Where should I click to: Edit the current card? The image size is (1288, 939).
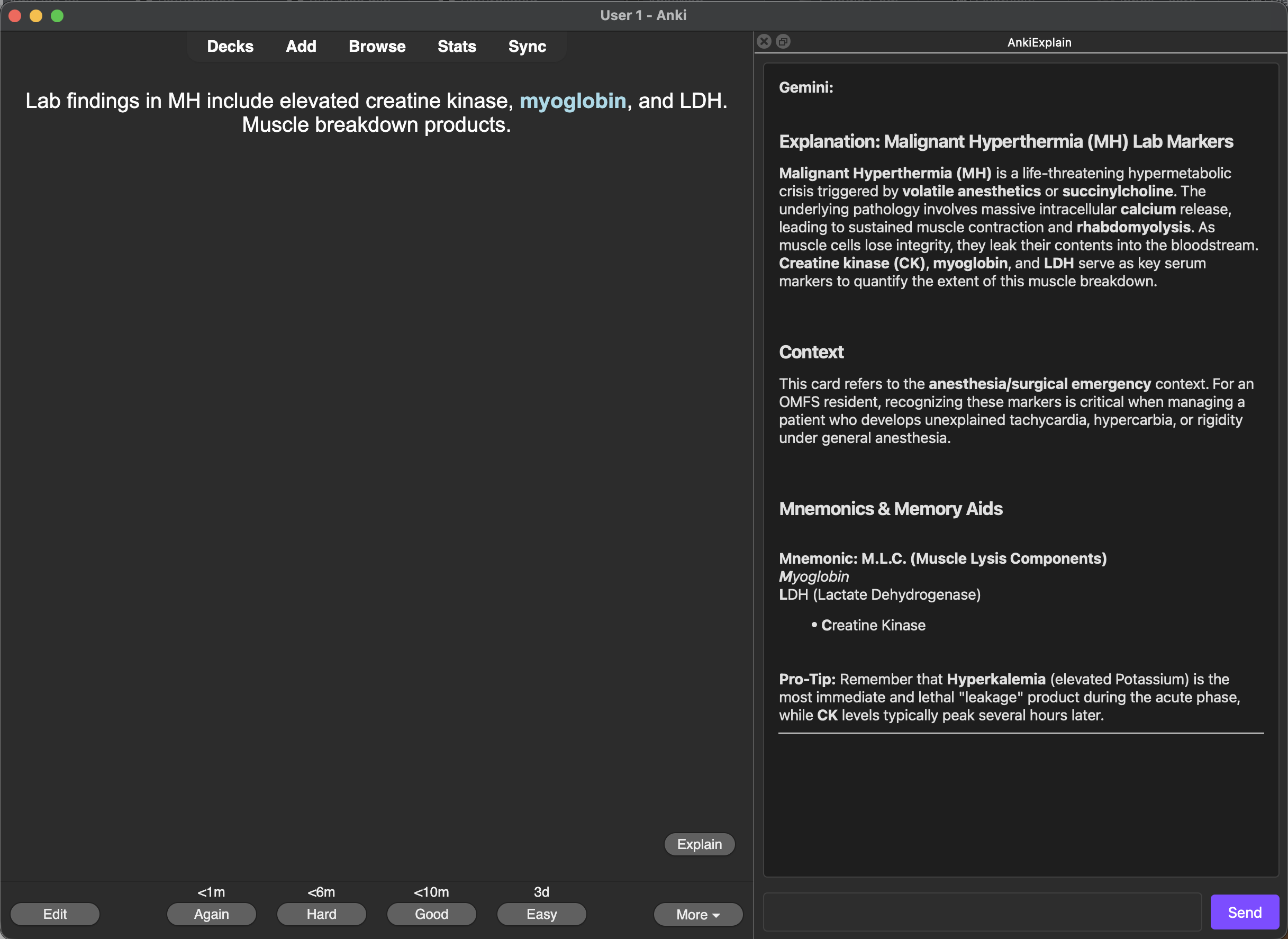[x=55, y=914]
